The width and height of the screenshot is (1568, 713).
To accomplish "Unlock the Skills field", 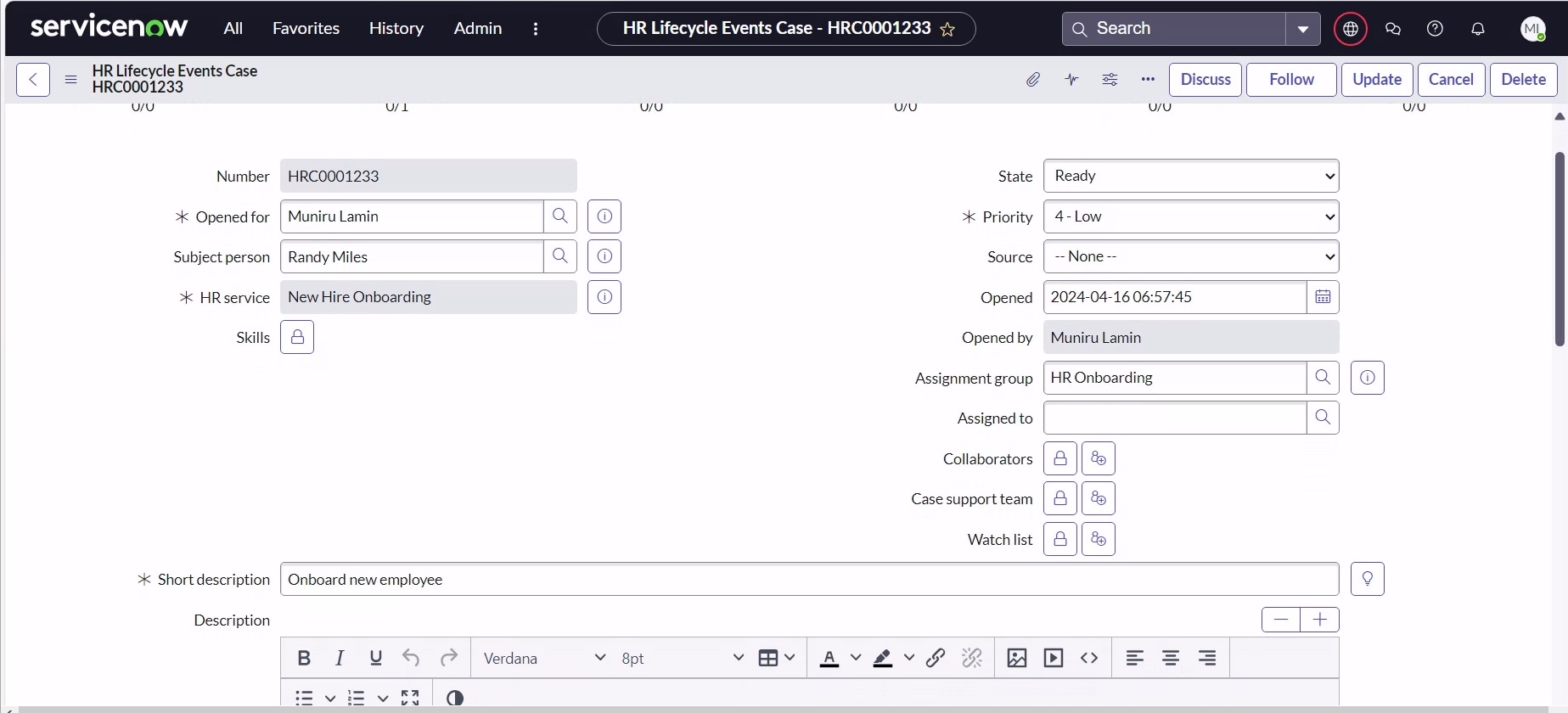I will 297,337.
